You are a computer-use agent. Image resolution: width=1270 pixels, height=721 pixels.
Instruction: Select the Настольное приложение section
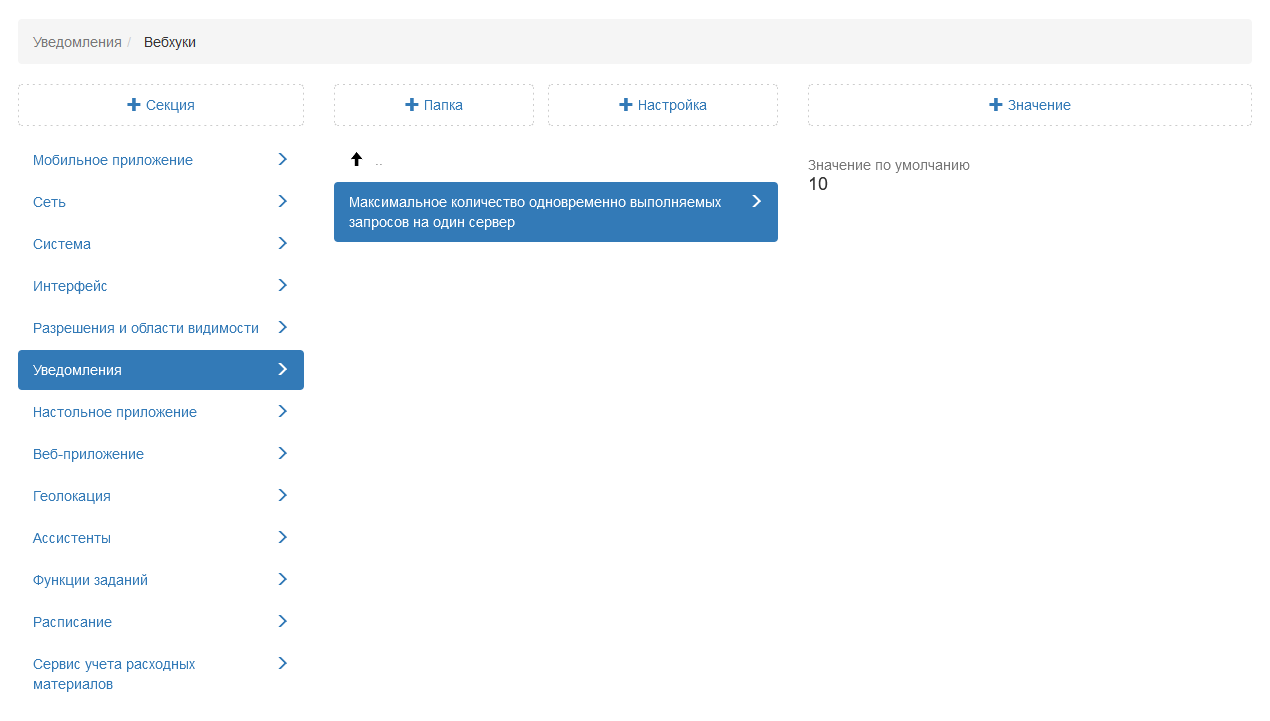[115, 412]
